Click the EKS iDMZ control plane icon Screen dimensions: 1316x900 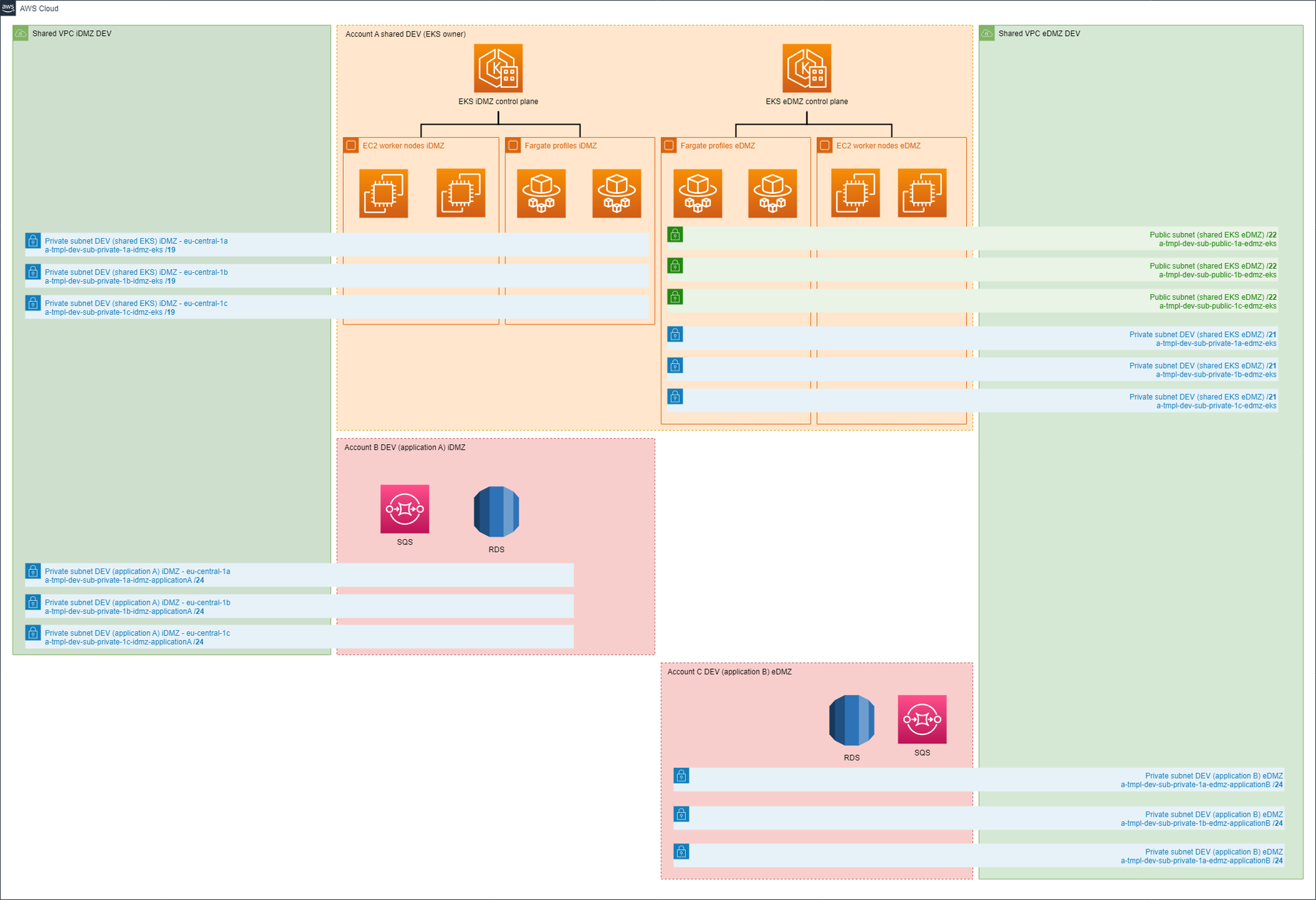tap(498, 68)
